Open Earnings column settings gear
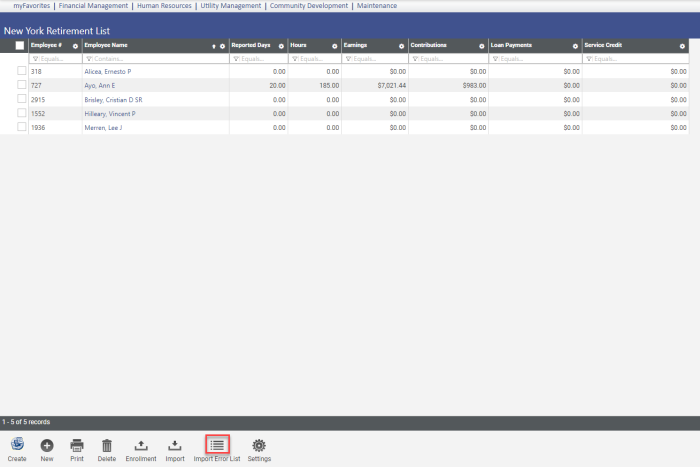Screen dimensions: 700x467 coord(401,46)
